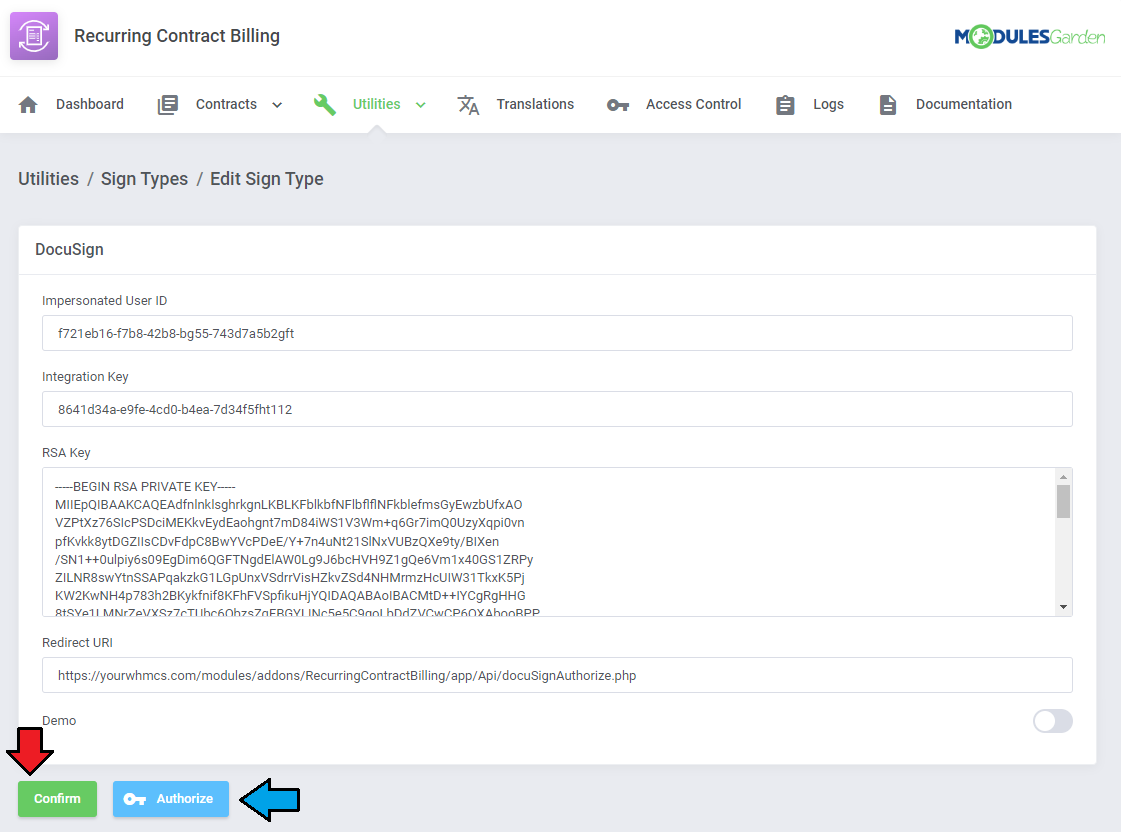Click the Integration Key label
The height and width of the screenshot is (832, 1121).
[x=85, y=377]
